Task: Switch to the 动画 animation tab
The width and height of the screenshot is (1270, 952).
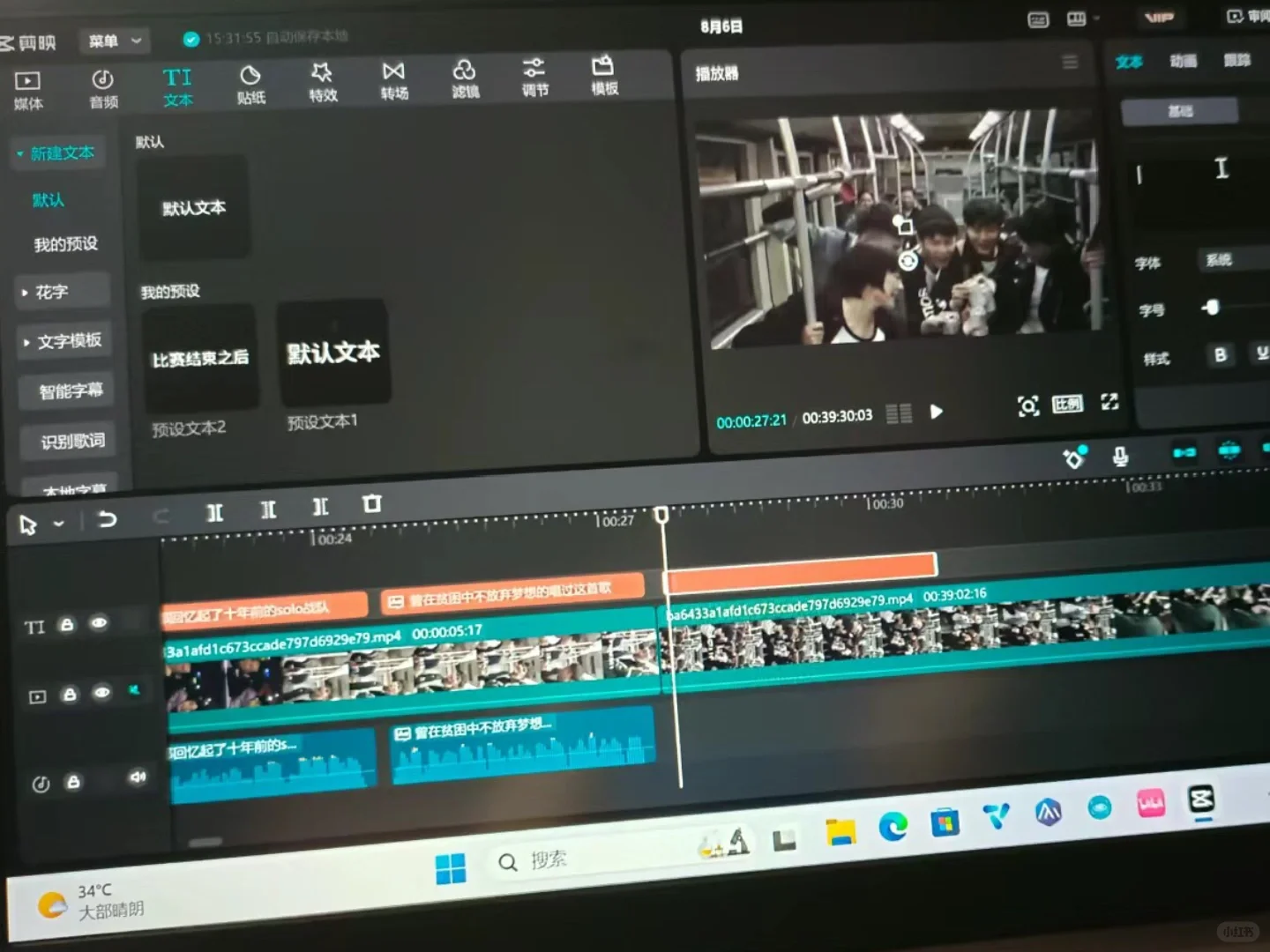Action: click(x=1183, y=61)
